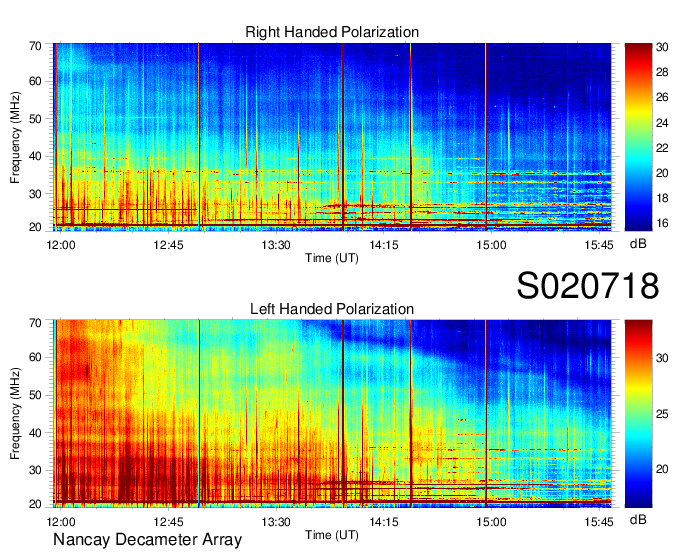Click inside the Right Handed Polarization spectrogram
Viewport: 680px width, 552px height.
click(x=332, y=137)
